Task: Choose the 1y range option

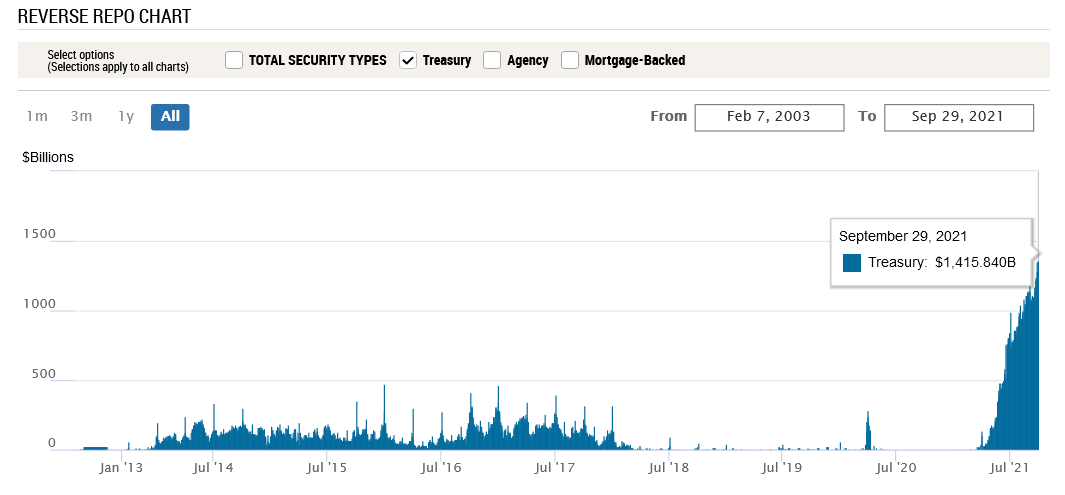Action: point(126,117)
